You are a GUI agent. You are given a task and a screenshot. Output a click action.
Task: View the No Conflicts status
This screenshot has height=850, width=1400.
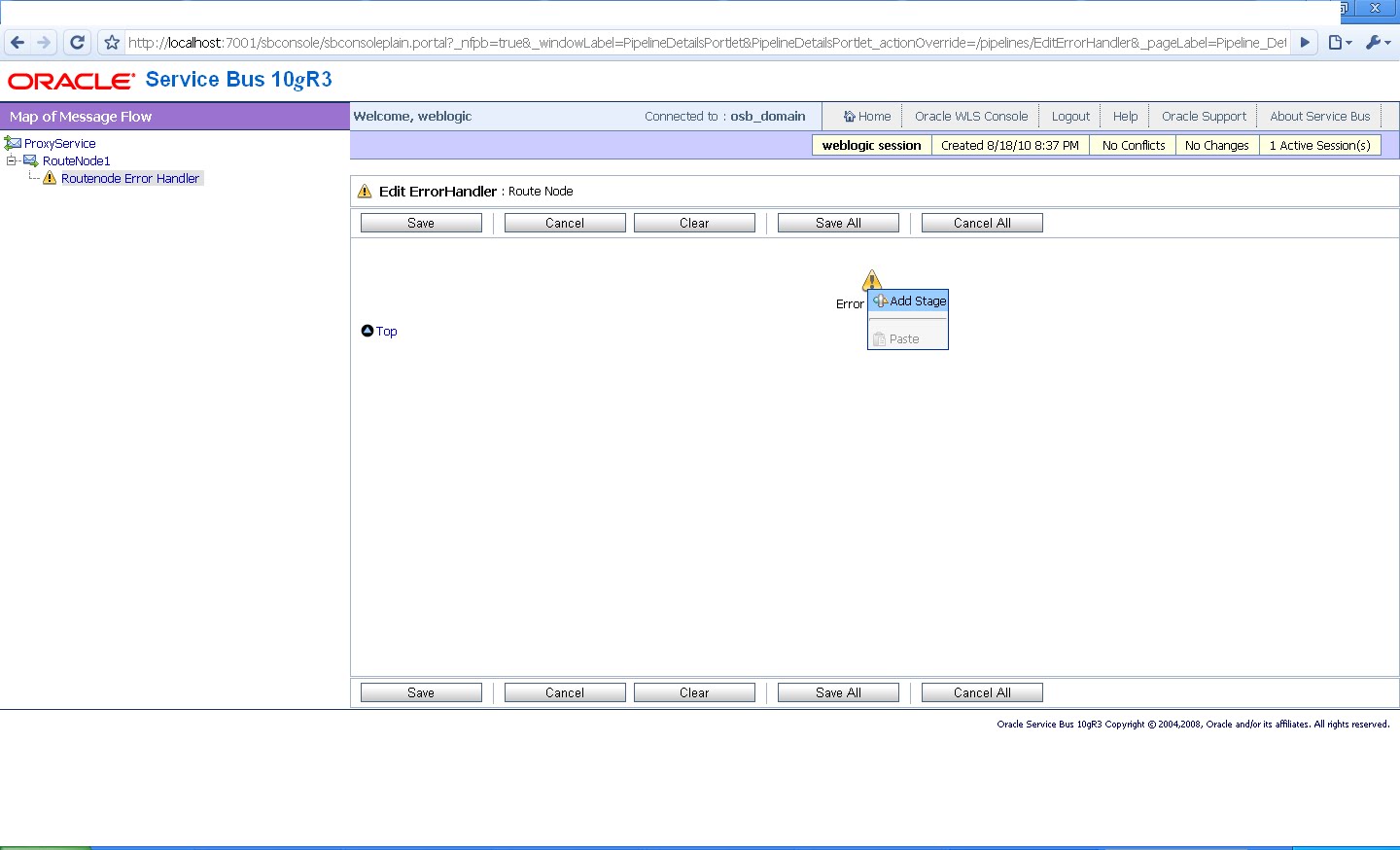[x=1134, y=145]
